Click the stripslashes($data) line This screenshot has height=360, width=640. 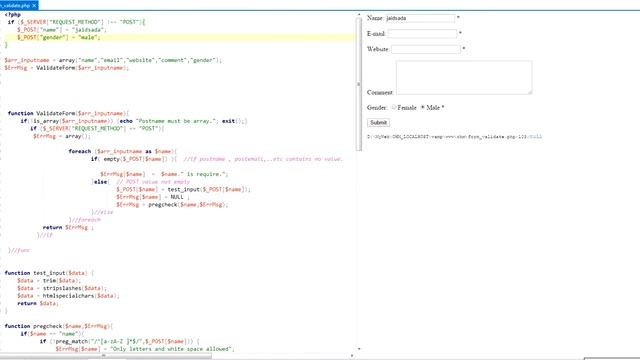coord(62,288)
